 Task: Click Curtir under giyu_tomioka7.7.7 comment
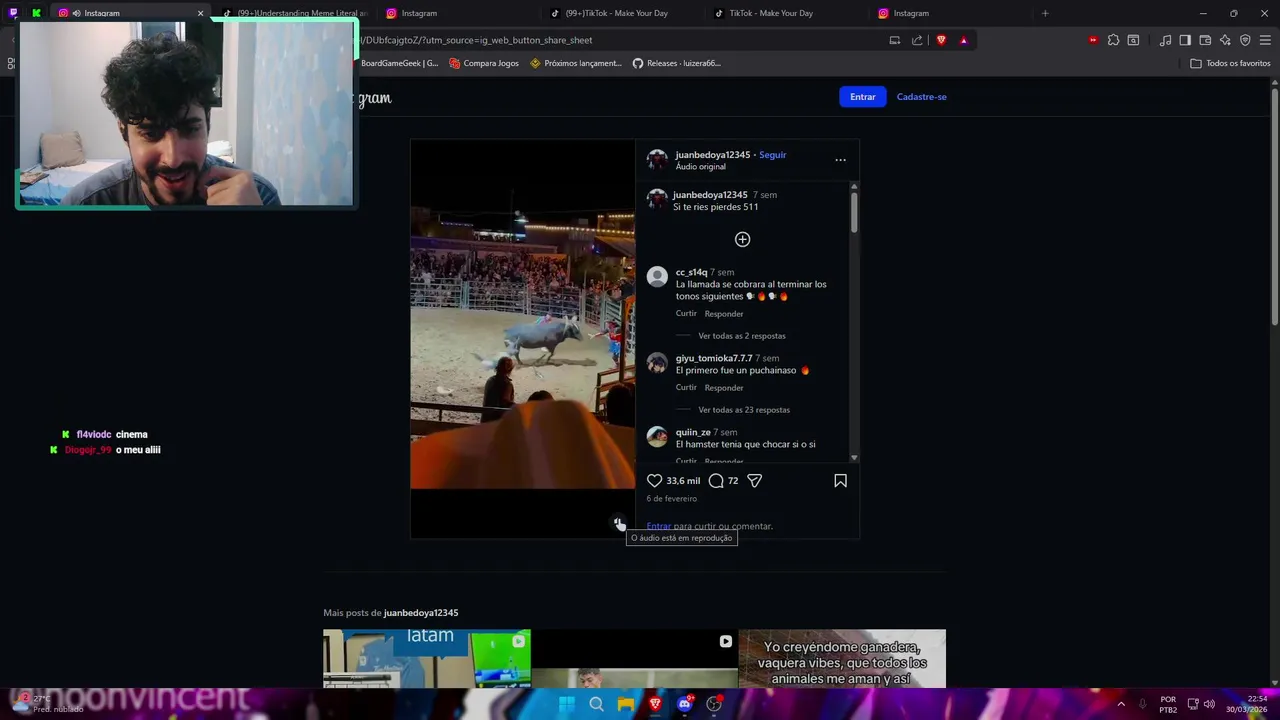(686, 388)
